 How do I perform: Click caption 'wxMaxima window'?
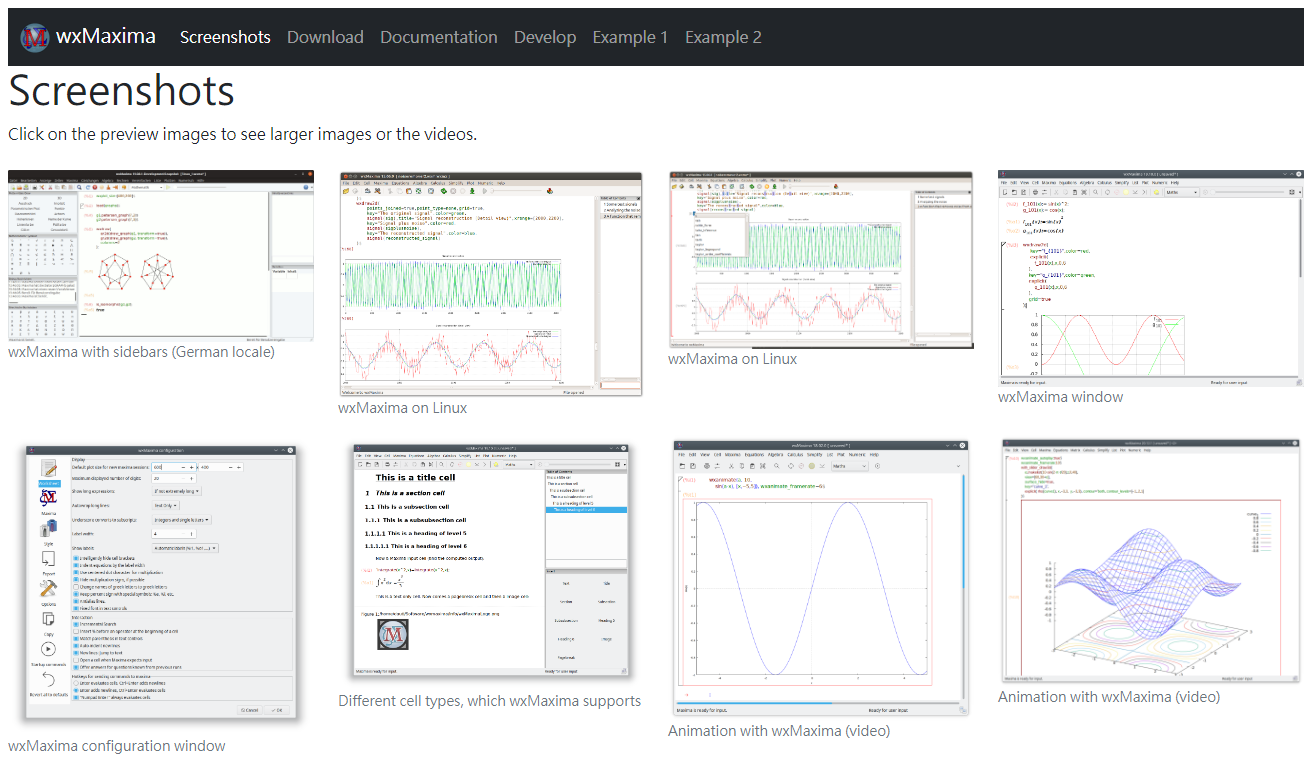pyautogui.click(x=1060, y=397)
